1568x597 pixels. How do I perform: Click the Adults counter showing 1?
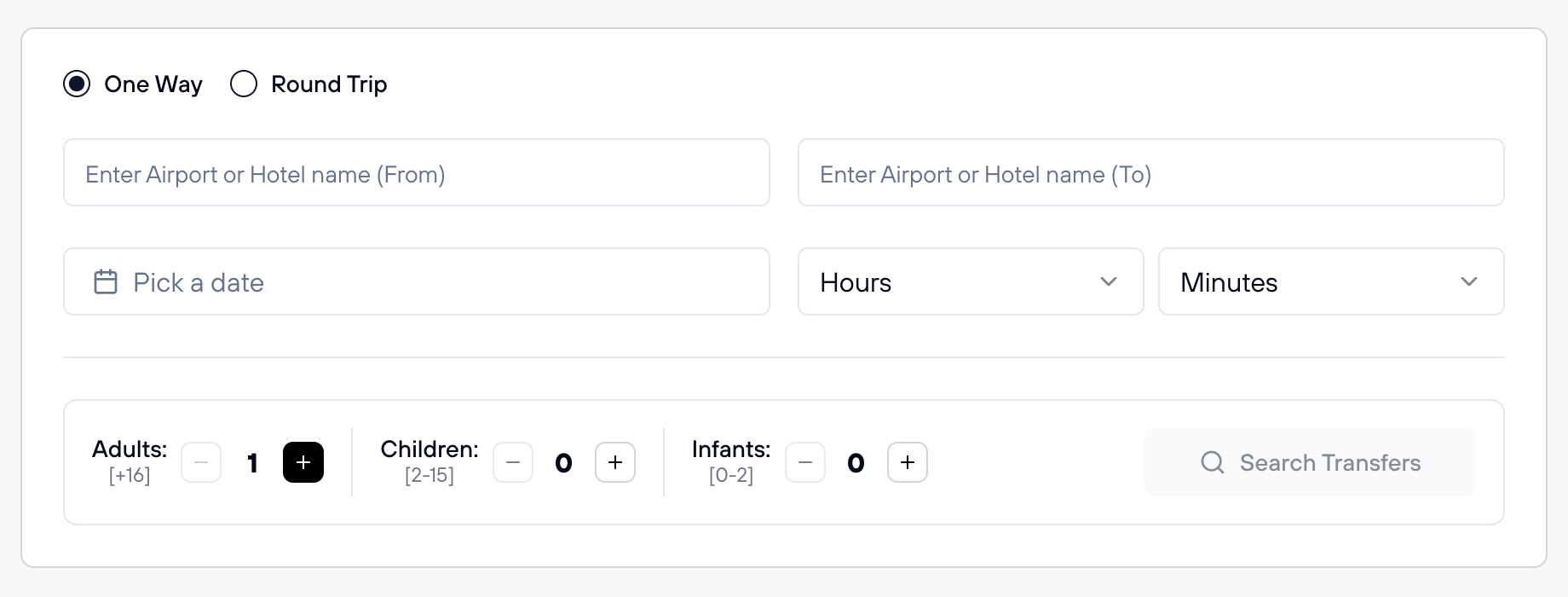[252, 462]
